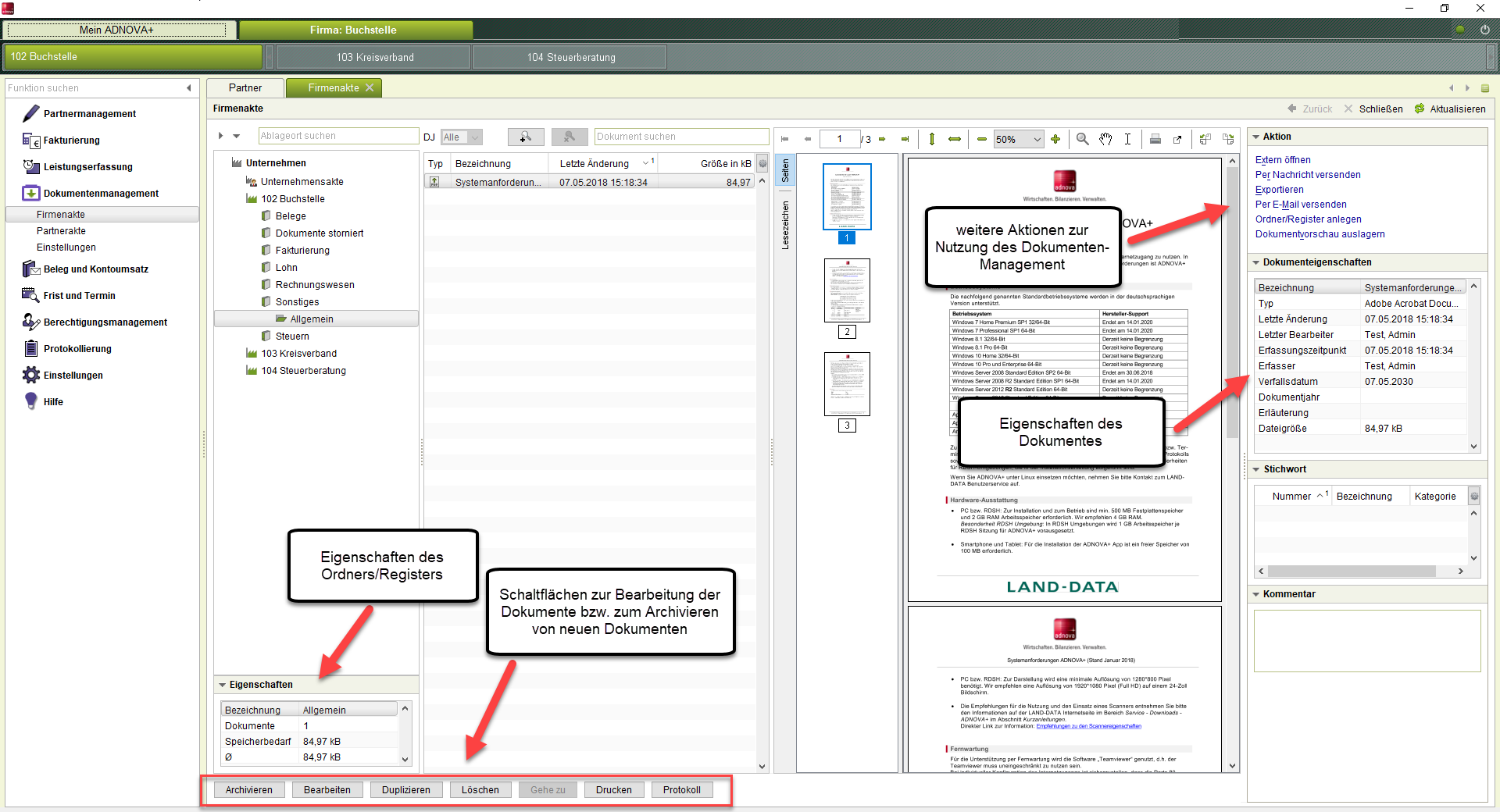Open the DJ 'Alle' year dropdown
The height and width of the screenshot is (812, 1500).
coord(462,137)
